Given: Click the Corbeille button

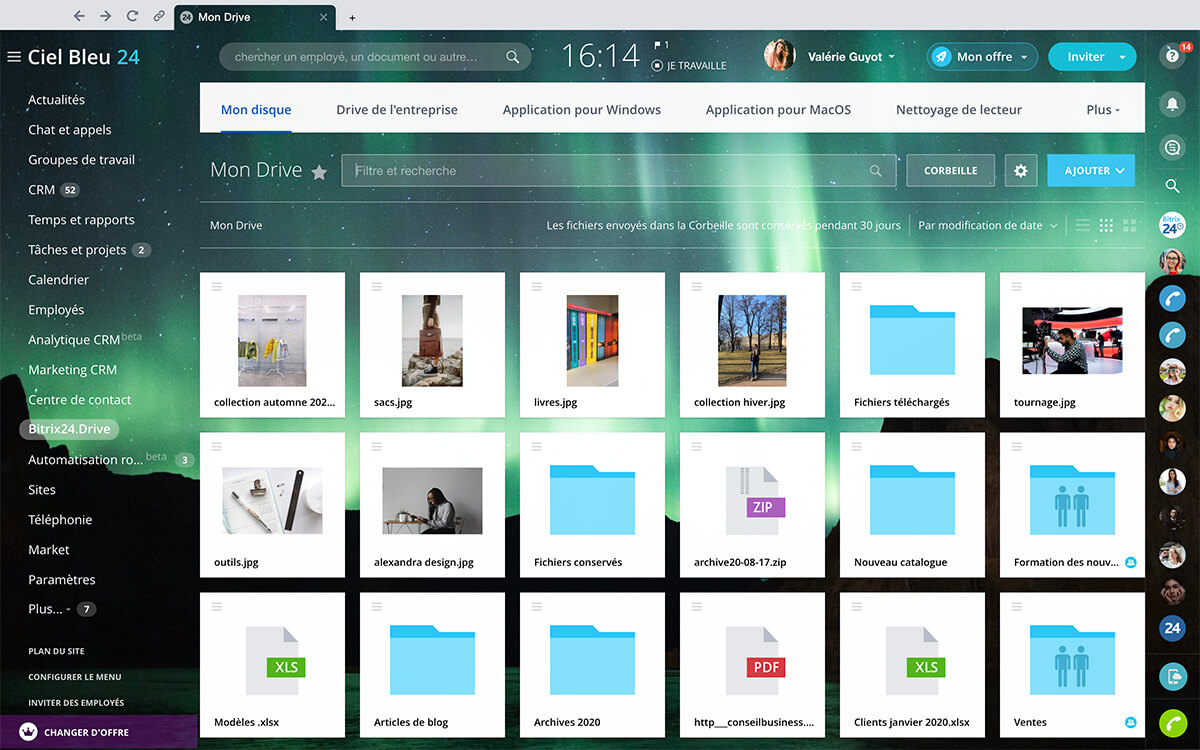Looking at the screenshot, I should 950,171.
